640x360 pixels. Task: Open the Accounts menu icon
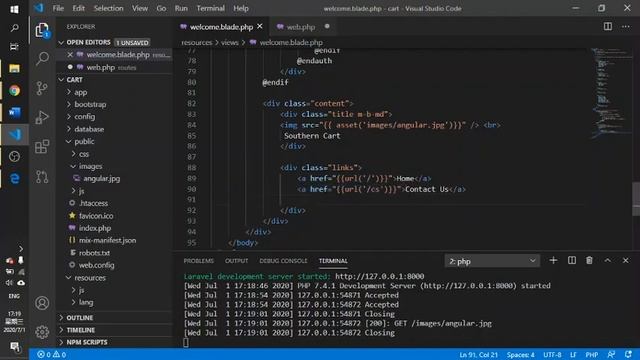pyautogui.click(x=42, y=303)
